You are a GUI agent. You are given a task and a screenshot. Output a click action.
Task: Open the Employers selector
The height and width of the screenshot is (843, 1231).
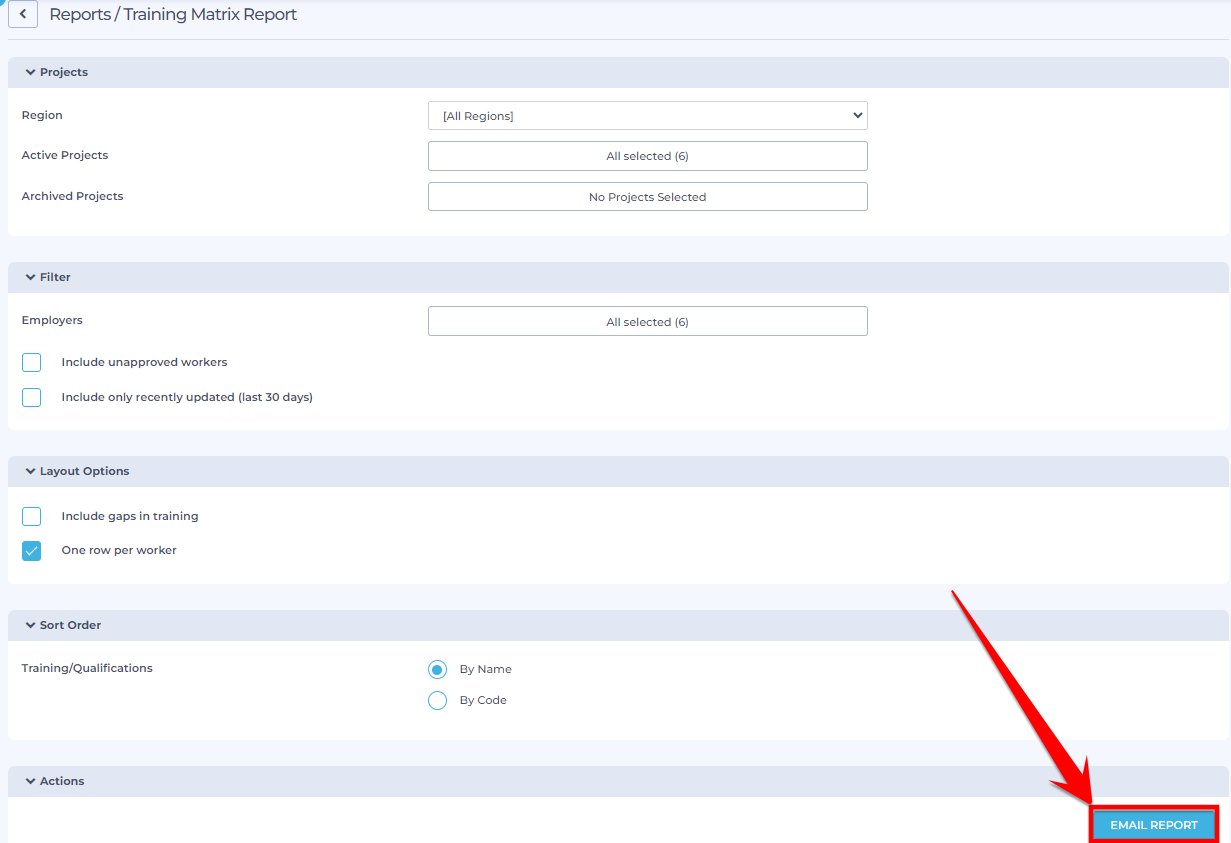tap(647, 321)
